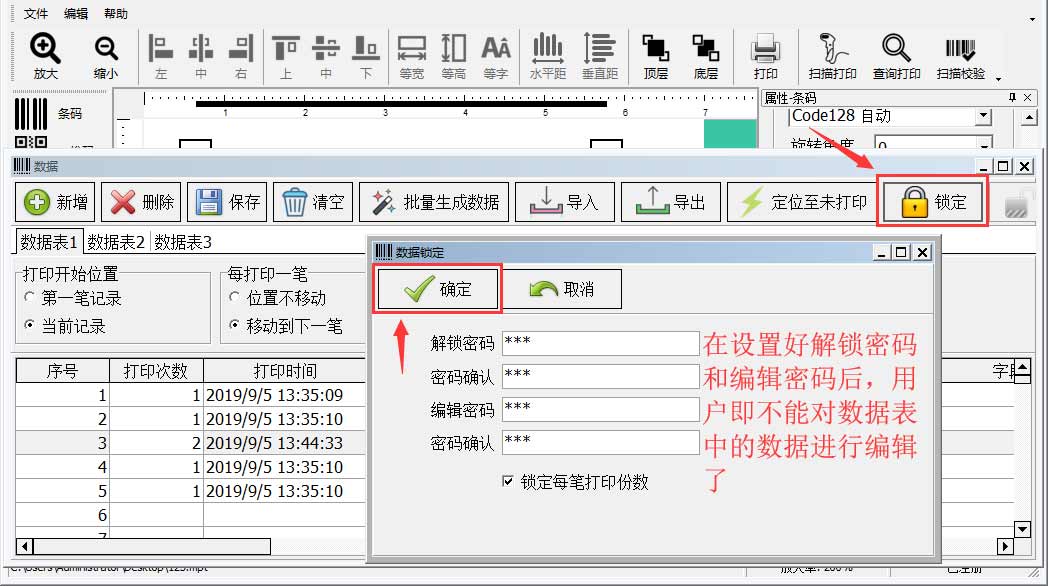Image resolution: width=1048 pixels, height=586 pixels.
Task: Switch to the 数据表2 tab
Action: click(116, 241)
